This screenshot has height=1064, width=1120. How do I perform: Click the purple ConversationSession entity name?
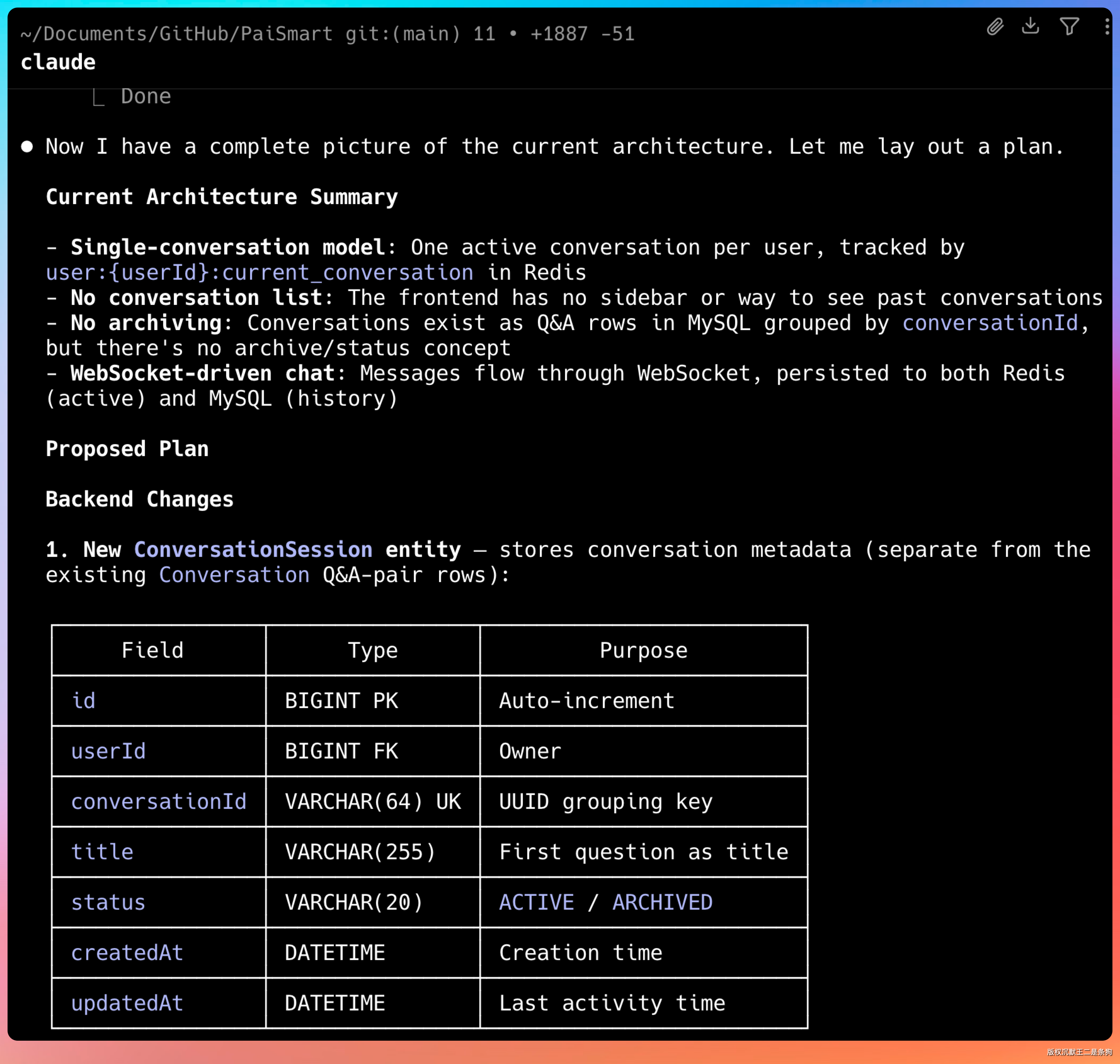point(253,550)
